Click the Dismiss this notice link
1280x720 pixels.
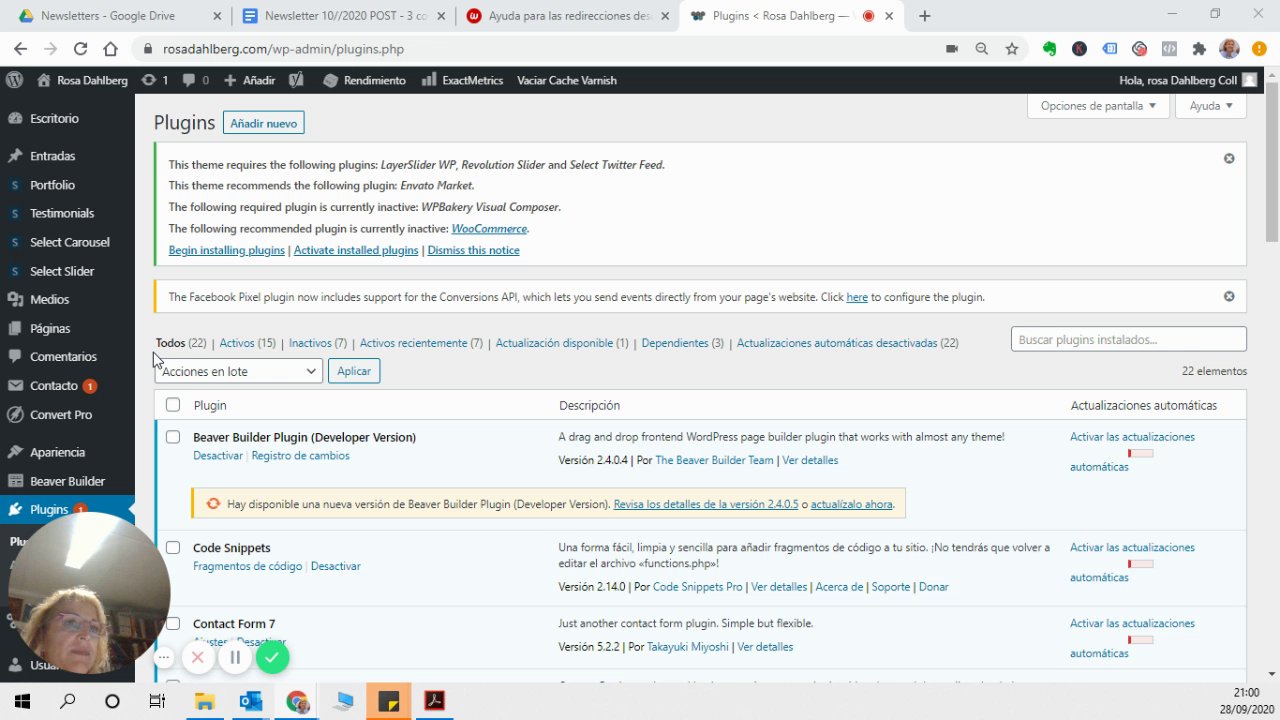[473, 250]
